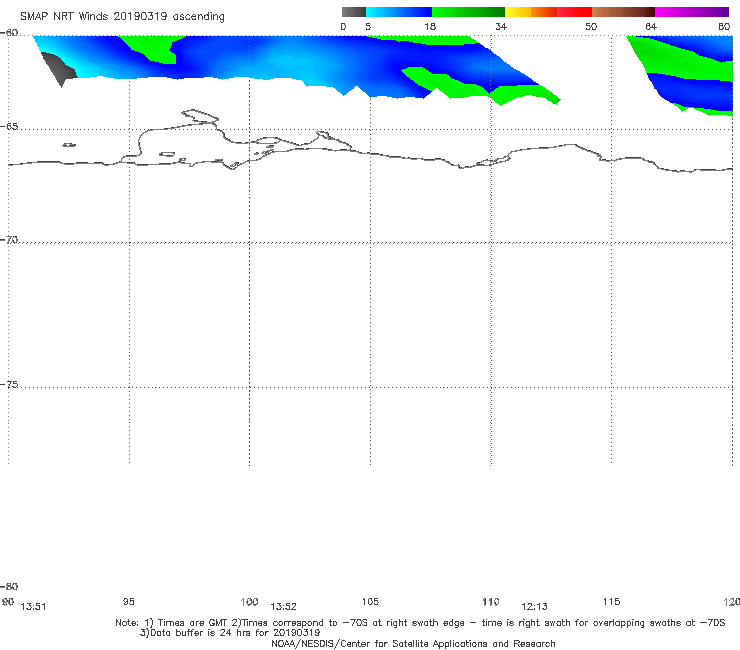
Task: Click the note 'Times are GMT' line
Action: (x=420, y=623)
